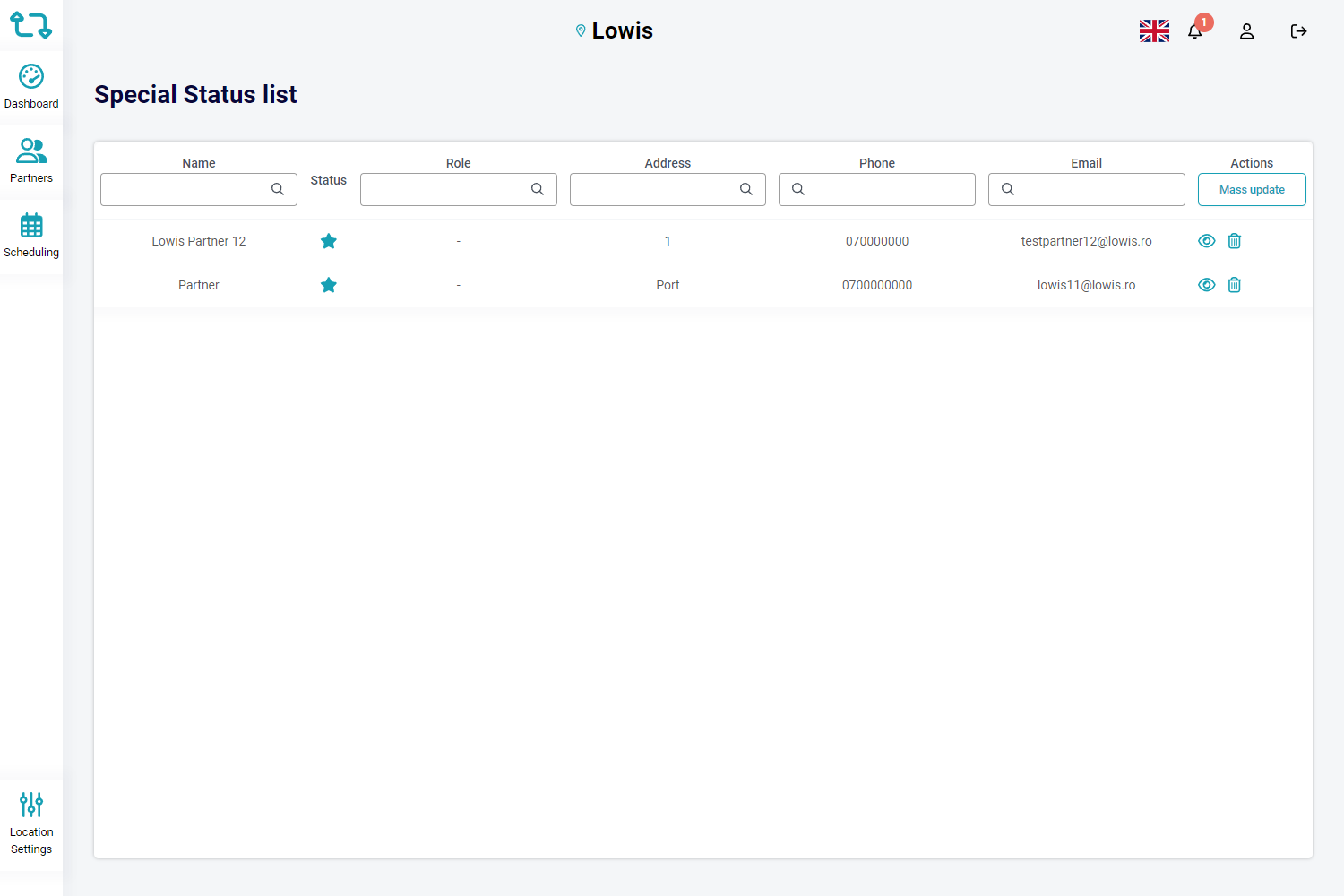The width and height of the screenshot is (1344, 896).
Task: Click the logout icon
Action: [1298, 31]
